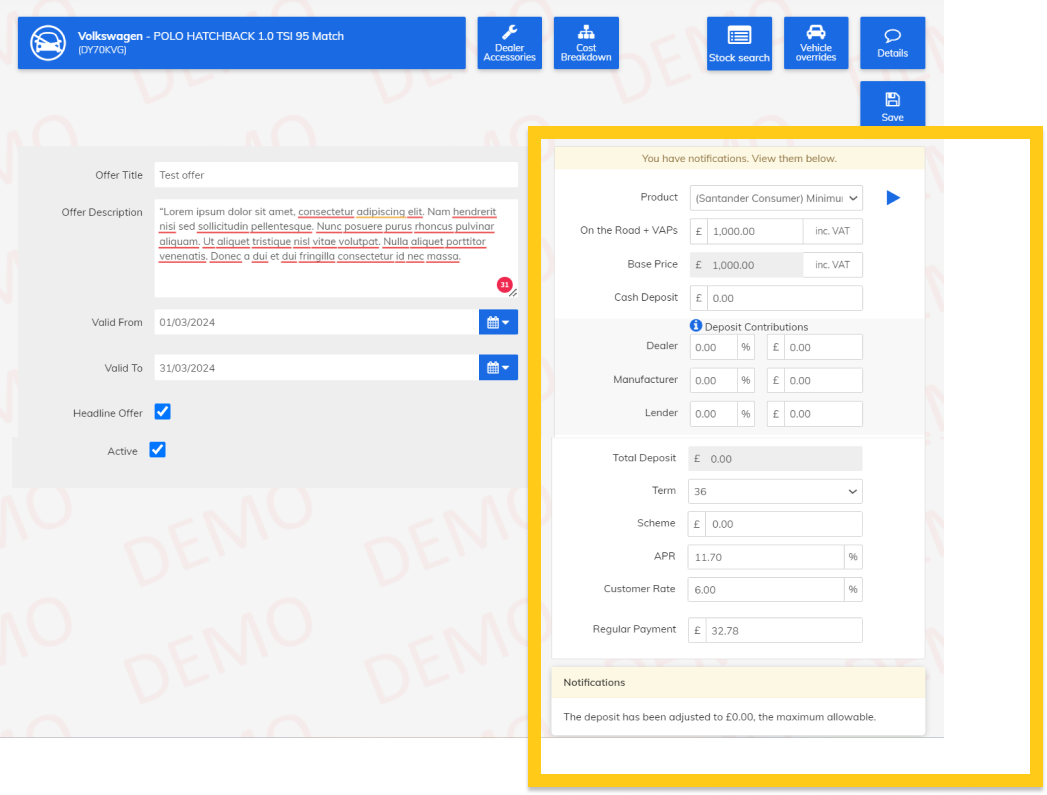This screenshot has width=1047, height=795.
Task: Click Dealer percentage contribution field
Action: tap(714, 347)
